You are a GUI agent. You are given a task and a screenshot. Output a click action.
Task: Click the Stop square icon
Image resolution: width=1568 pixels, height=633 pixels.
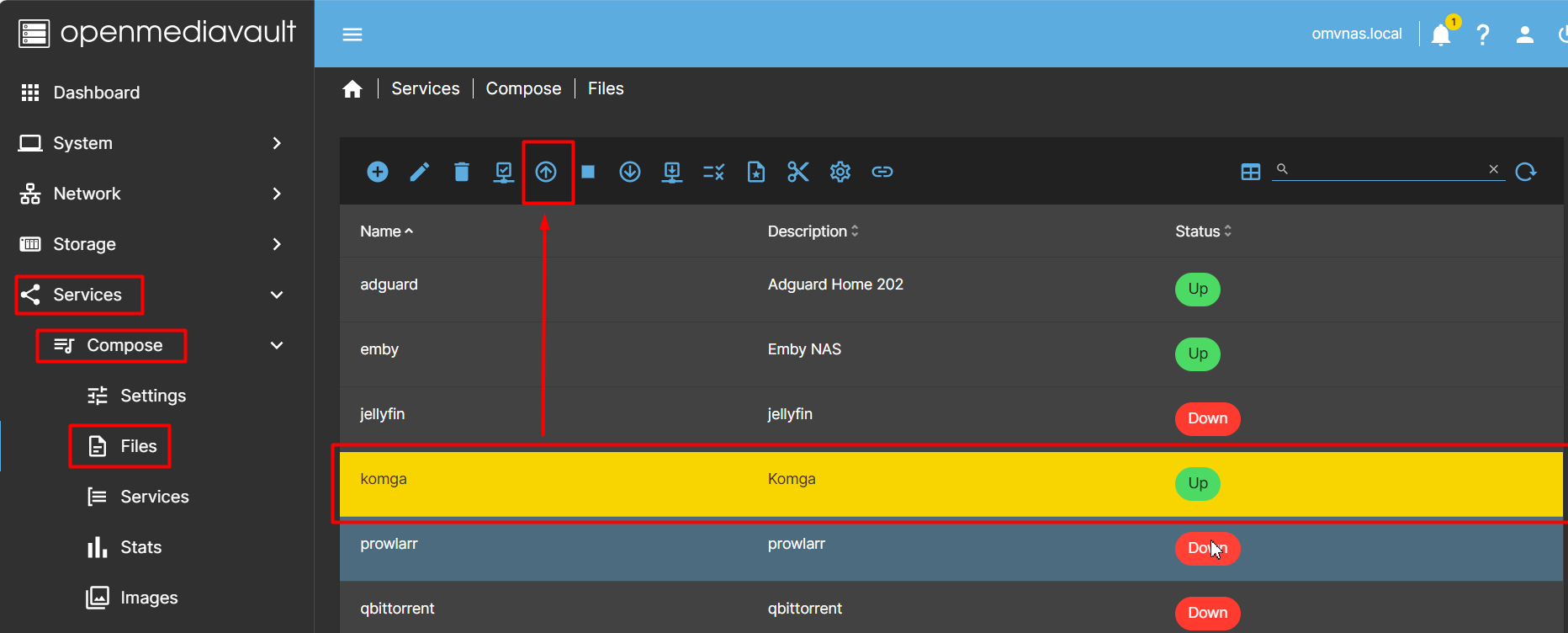(588, 172)
